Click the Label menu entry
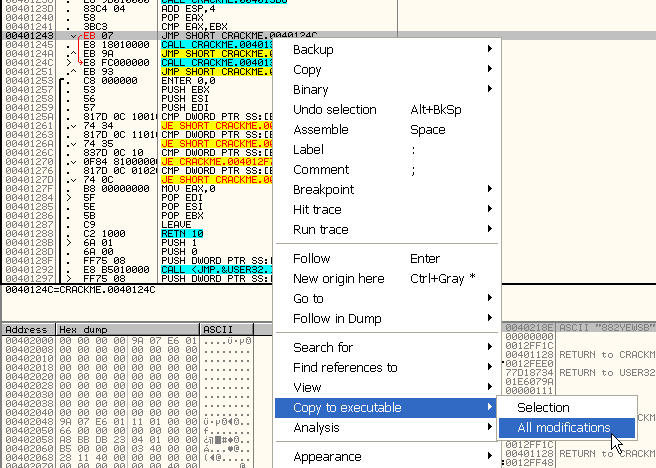Viewport: 656px width, 468px height. click(308, 150)
